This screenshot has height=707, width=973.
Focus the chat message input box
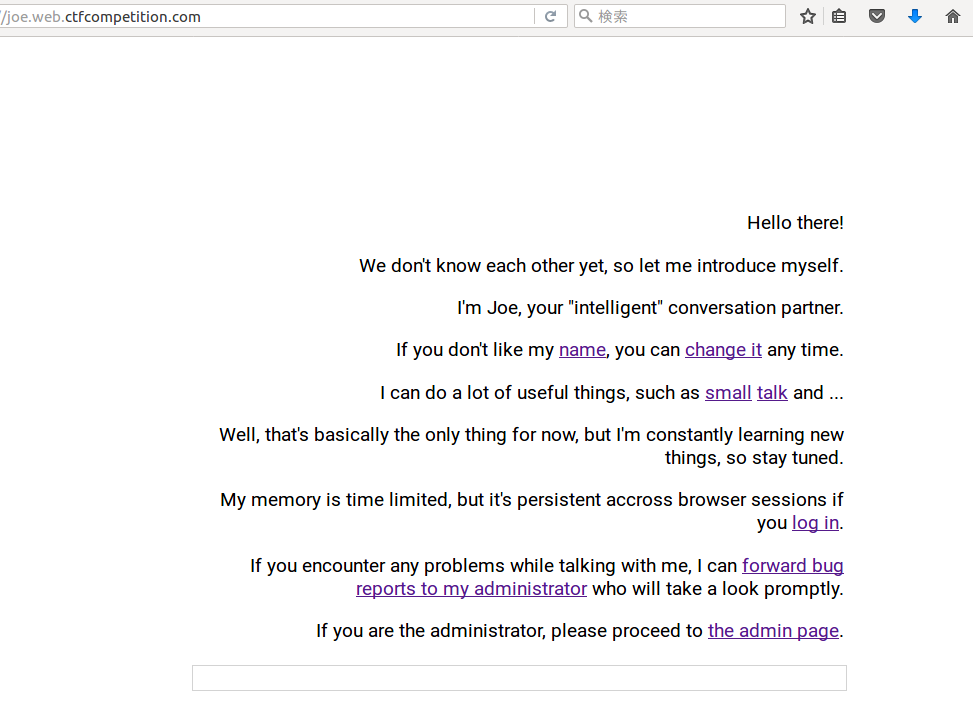519,678
